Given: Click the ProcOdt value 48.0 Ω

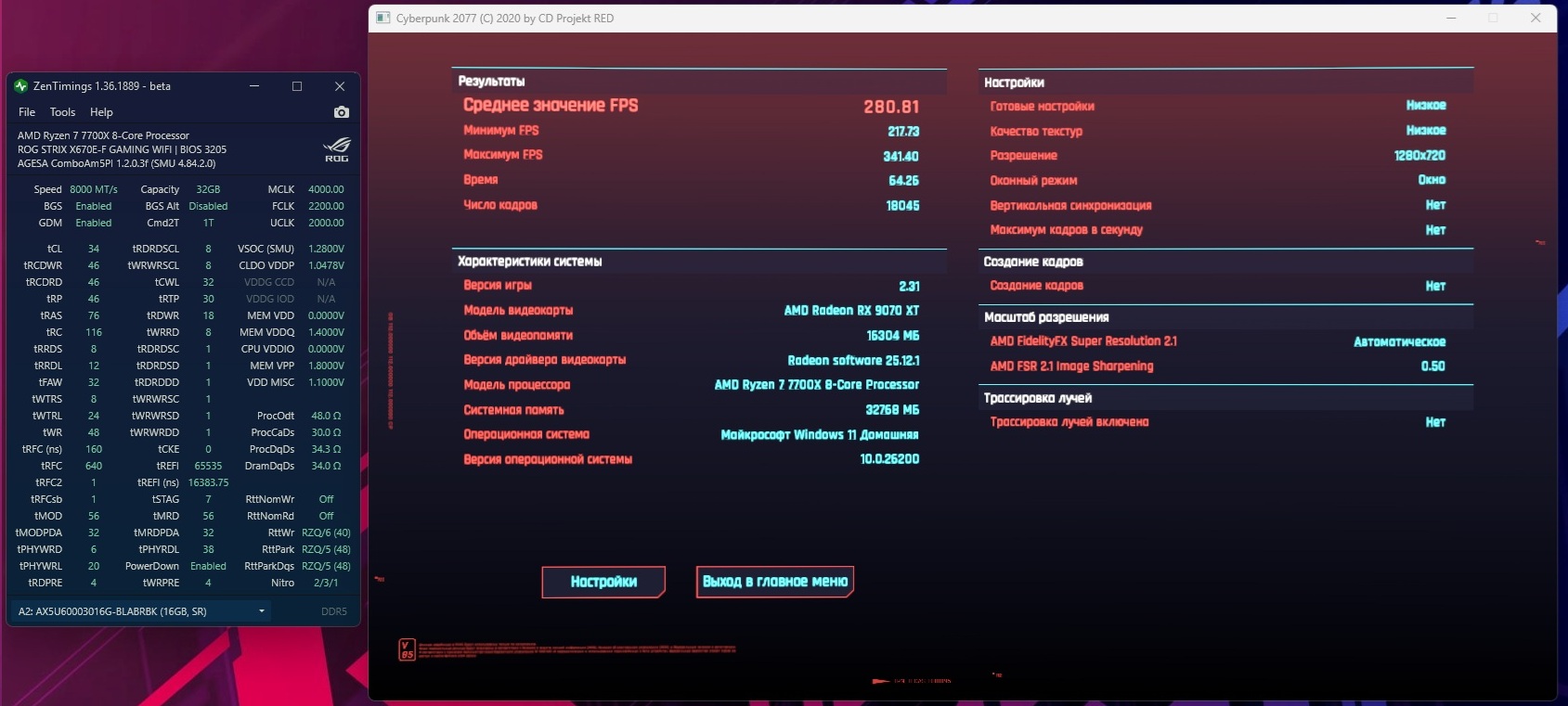Looking at the screenshot, I should point(326,416).
